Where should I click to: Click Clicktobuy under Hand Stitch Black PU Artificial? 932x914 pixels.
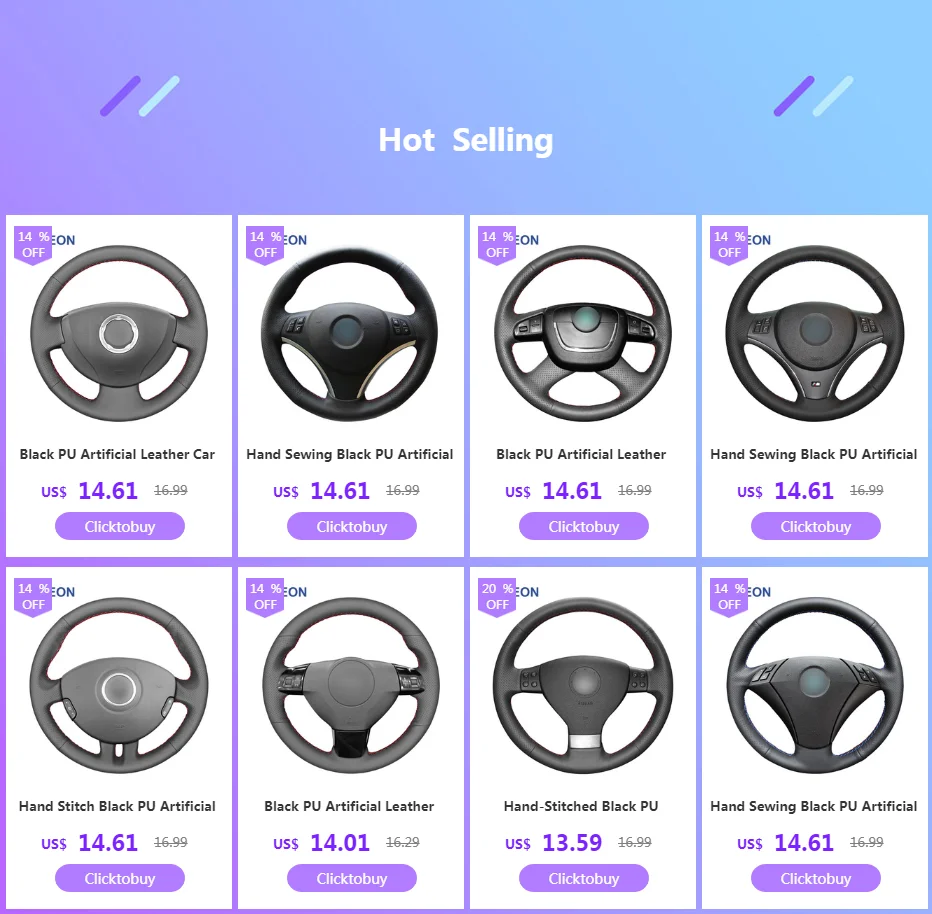click(x=120, y=878)
